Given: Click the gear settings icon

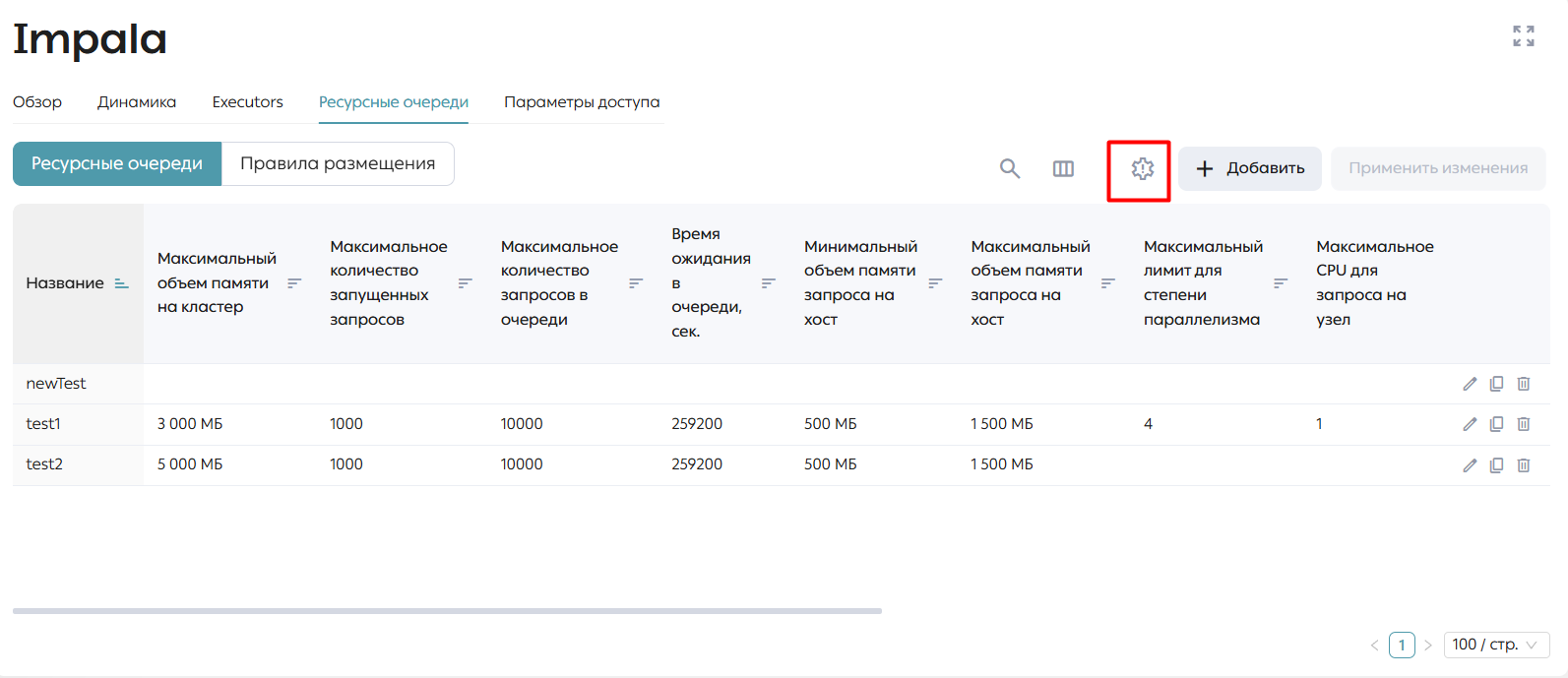Looking at the screenshot, I should tap(1142, 169).
